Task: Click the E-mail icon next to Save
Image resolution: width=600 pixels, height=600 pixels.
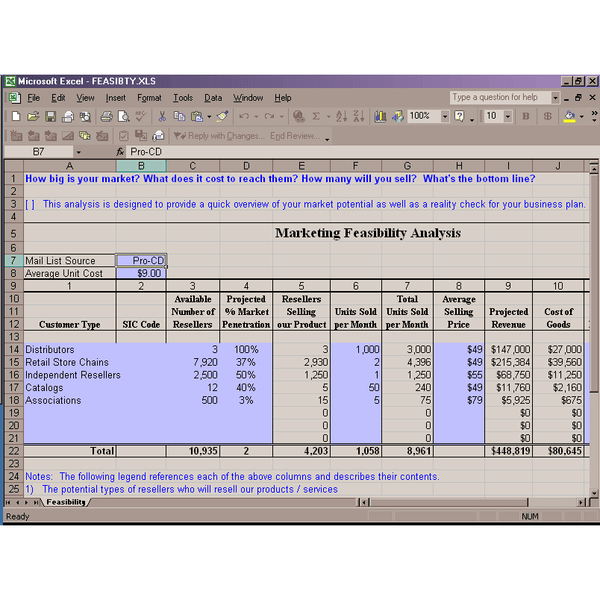Action: coord(68,116)
